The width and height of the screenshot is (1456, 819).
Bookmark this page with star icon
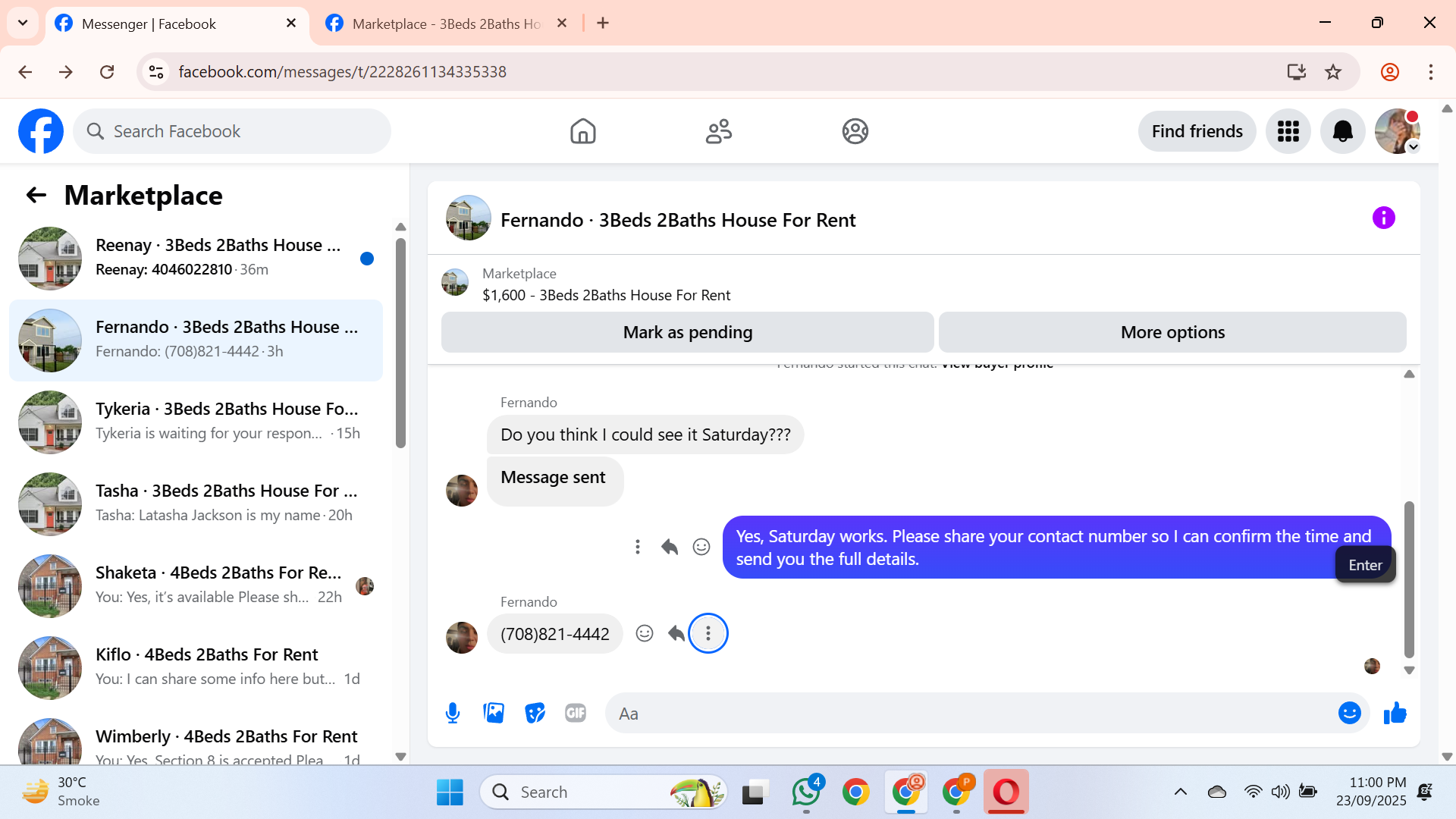coord(1333,72)
